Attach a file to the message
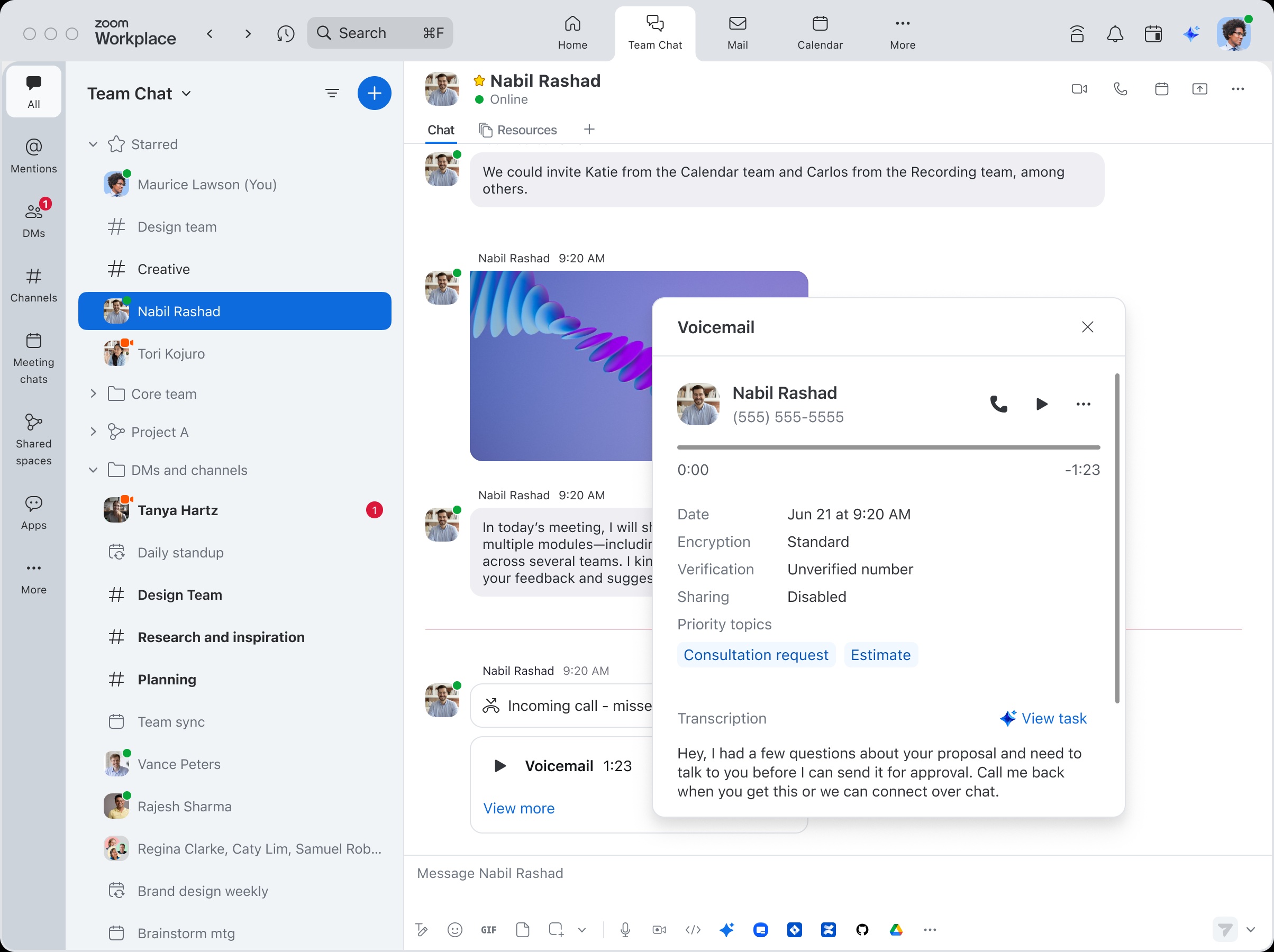Screen dimensions: 1274x952 click(522, 930)
